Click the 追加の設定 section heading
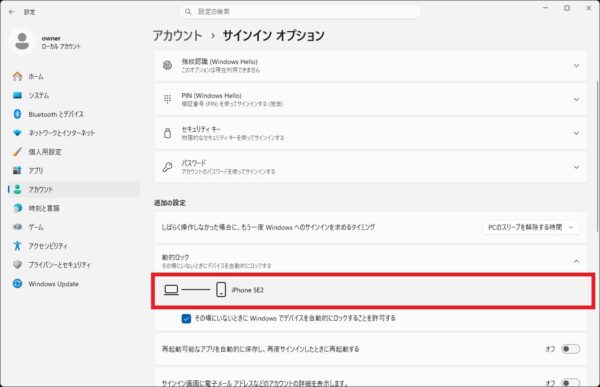This screenshot has width=600, height=387. coord(170,202)
